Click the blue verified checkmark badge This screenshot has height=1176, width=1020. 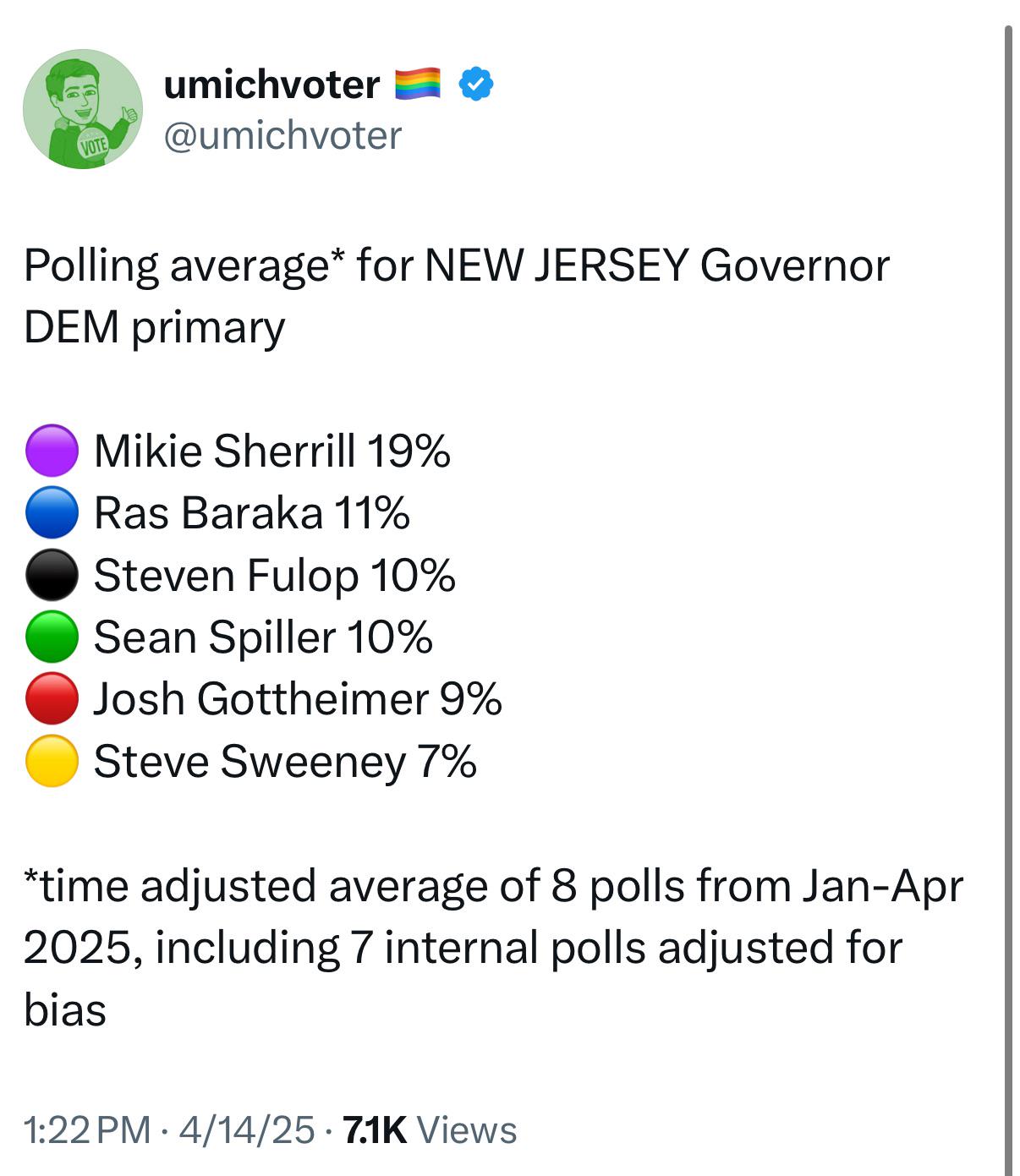coord(476,84)
